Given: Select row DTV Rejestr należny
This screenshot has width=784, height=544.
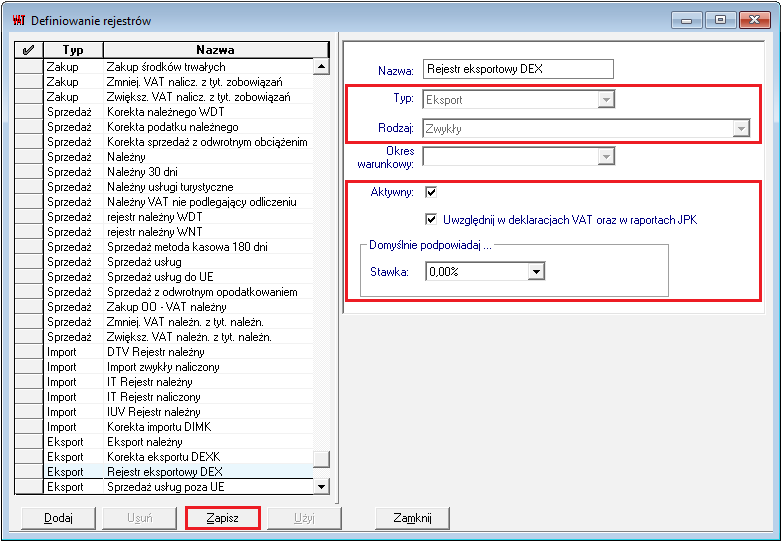Looking at the screenshot, I should (164, 352).
